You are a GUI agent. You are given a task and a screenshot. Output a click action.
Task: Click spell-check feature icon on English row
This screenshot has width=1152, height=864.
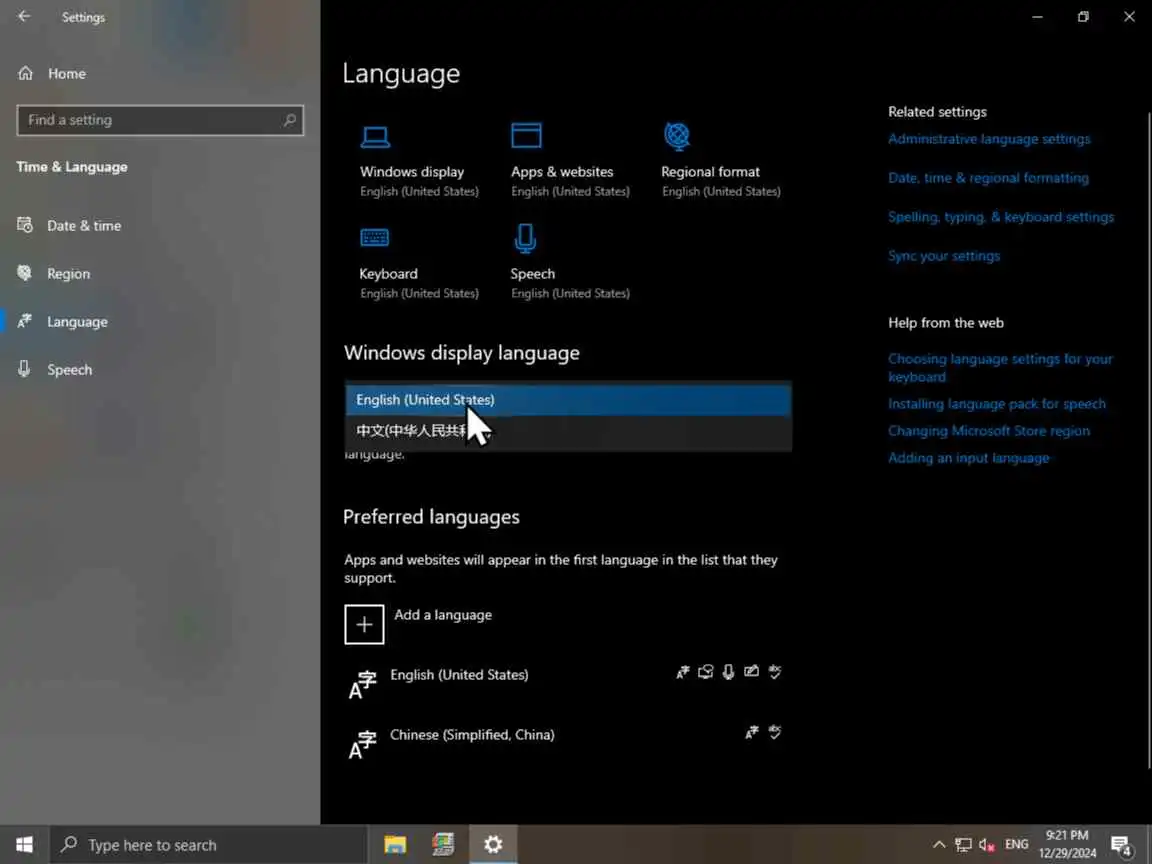click(x=774, y=672)
